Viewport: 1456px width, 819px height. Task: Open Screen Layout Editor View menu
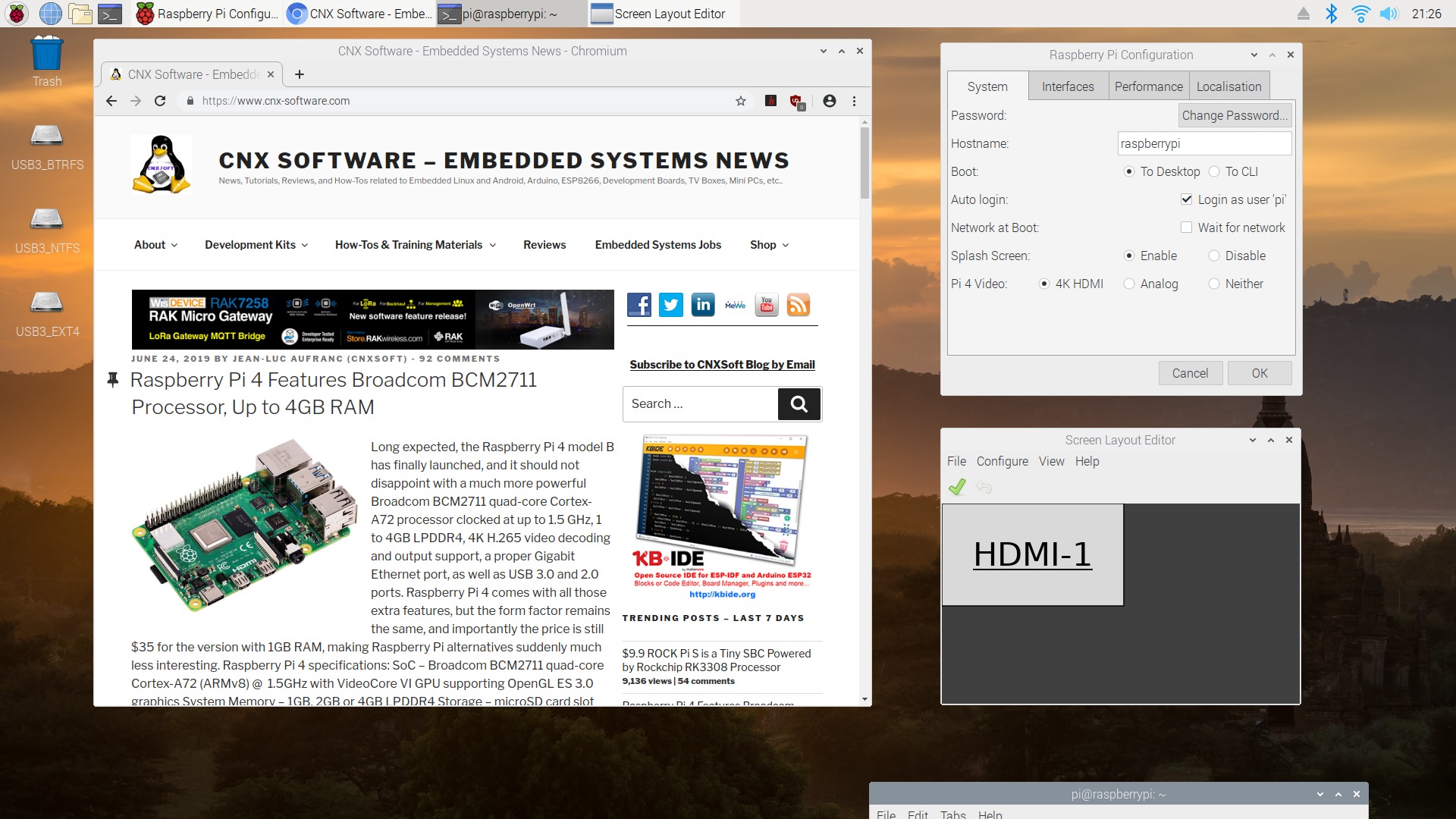coord(1052,461)
